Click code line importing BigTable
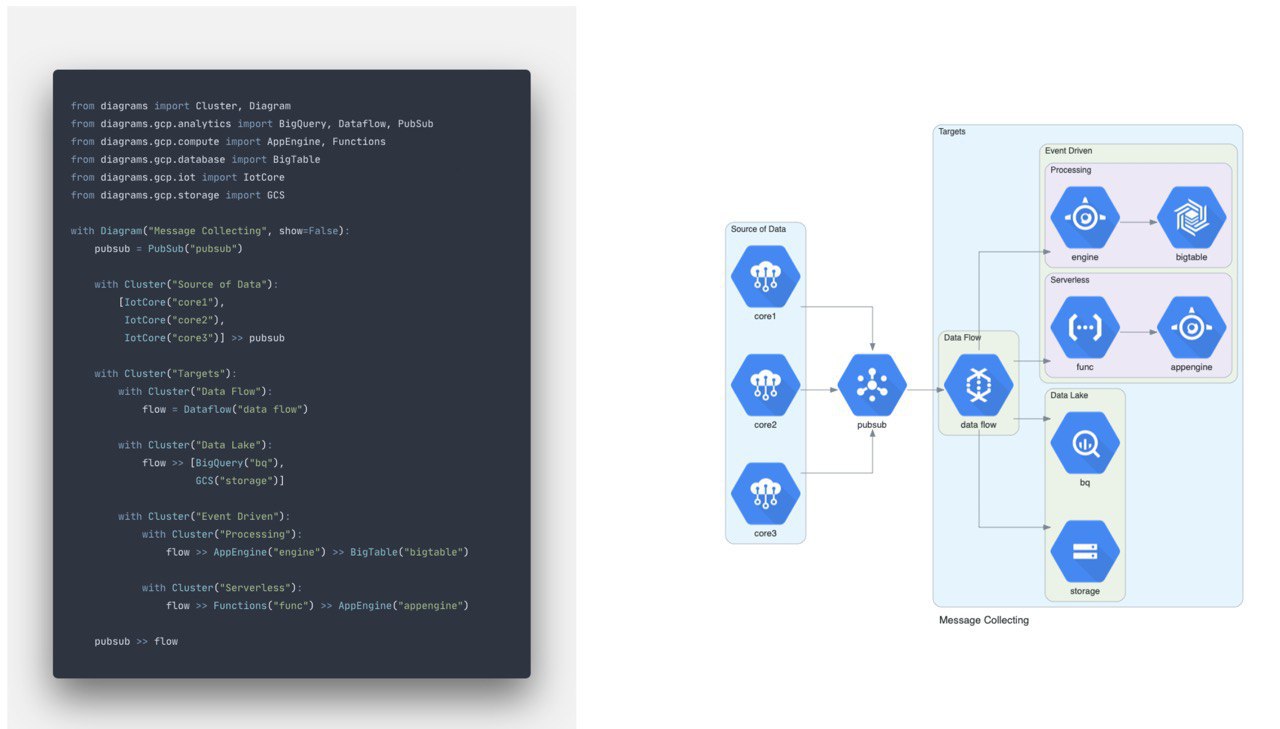The width and height of the screenshot is (1280, 729). pos(196,160)
